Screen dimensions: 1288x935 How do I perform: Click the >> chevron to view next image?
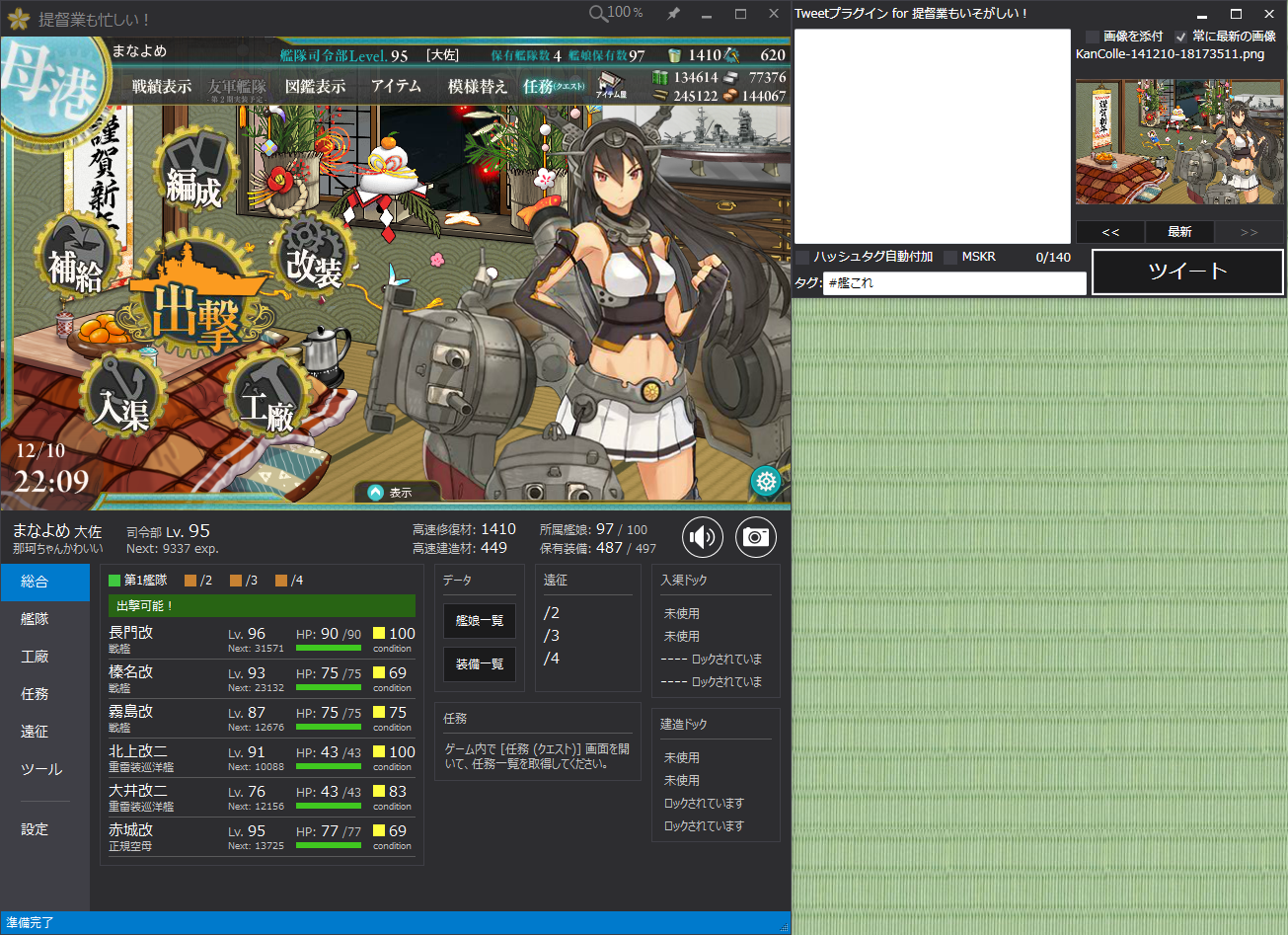point(1250,232)
